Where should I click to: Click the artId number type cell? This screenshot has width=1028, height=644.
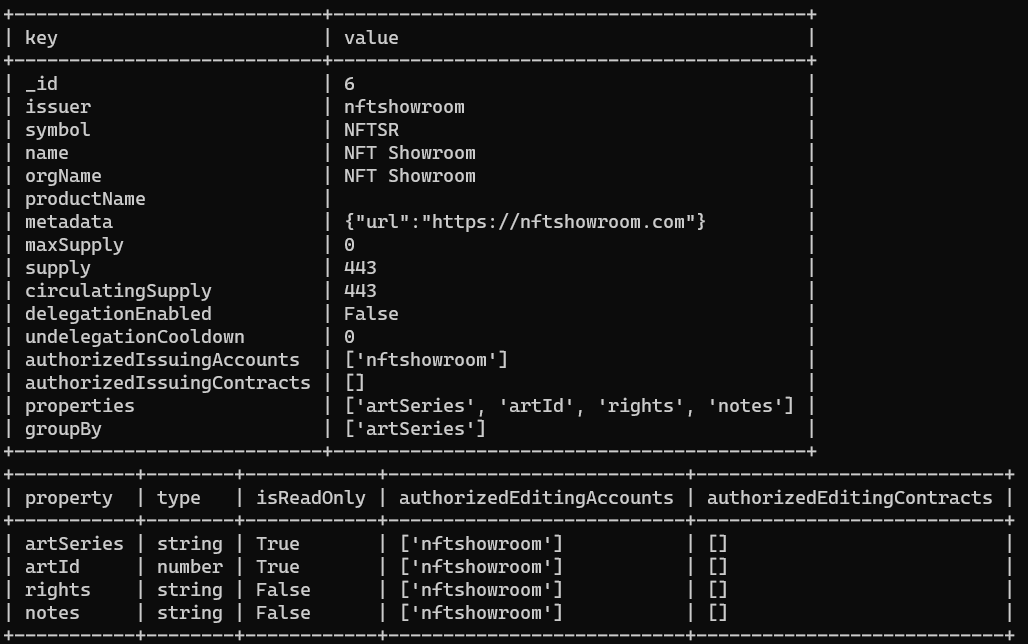coord(189,567)
